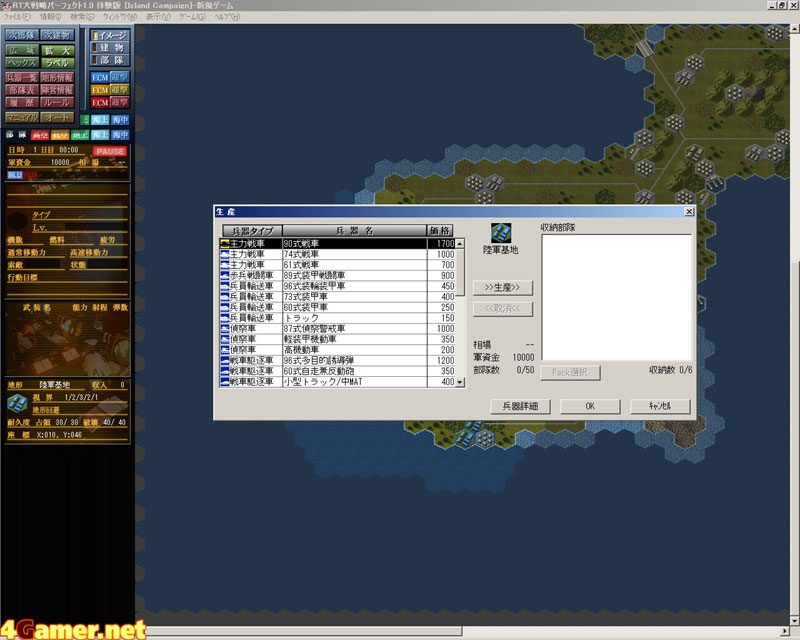
Task: Click the 陸軍基地 terrain icon in left panel
Action: coord(17,404)
